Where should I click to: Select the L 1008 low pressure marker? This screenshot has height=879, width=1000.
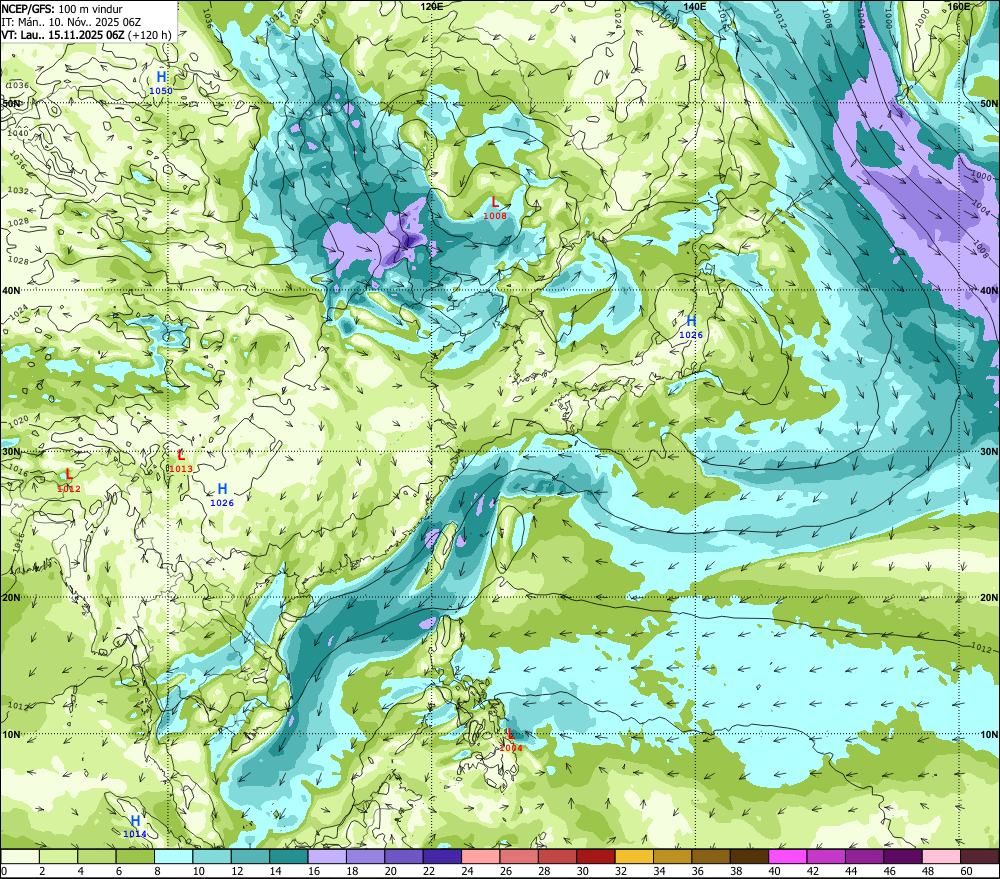coord(495,208)
